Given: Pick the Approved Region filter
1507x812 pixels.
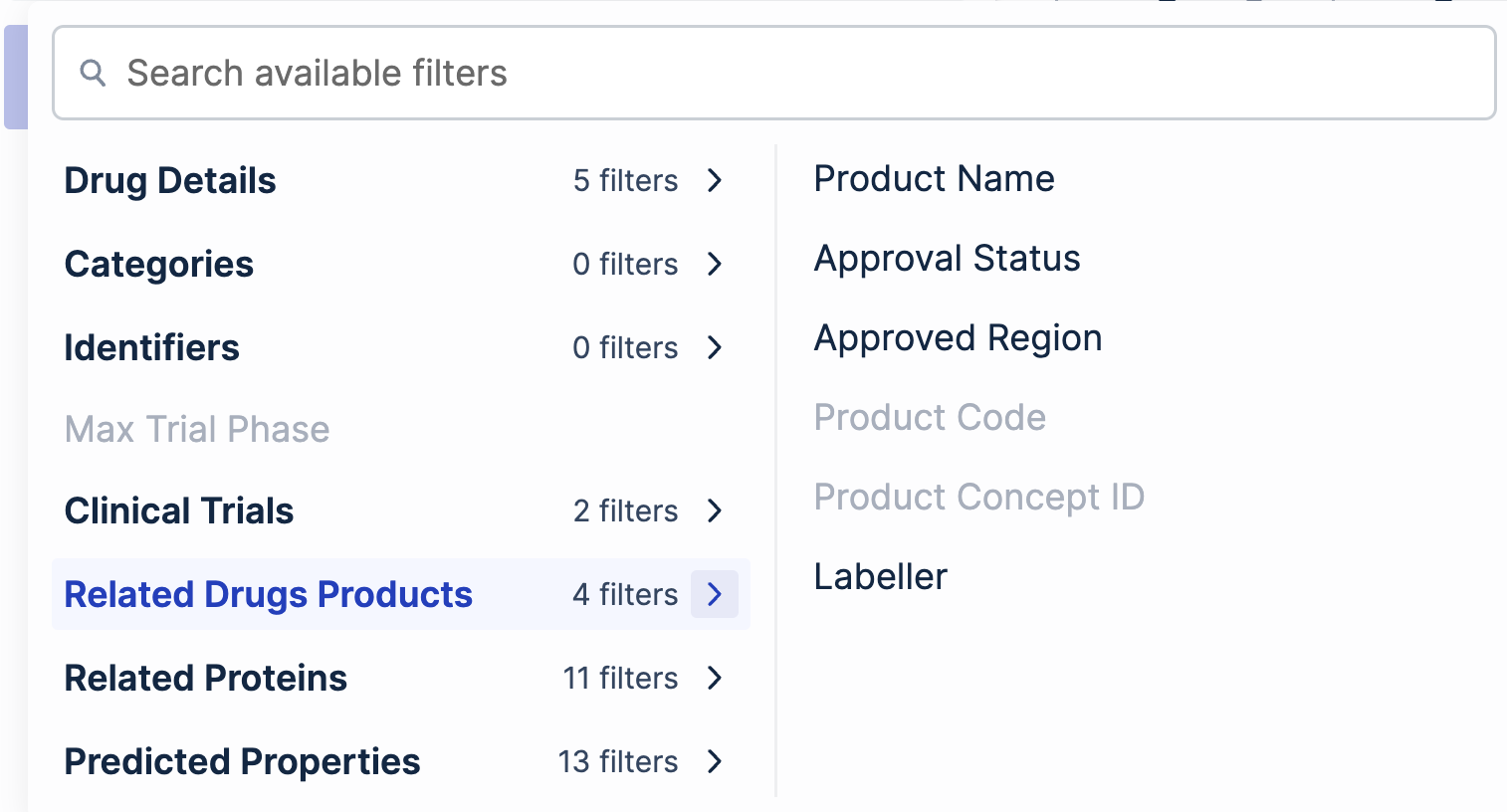Looking at the screenshot, I should click(x=958, y=338).
